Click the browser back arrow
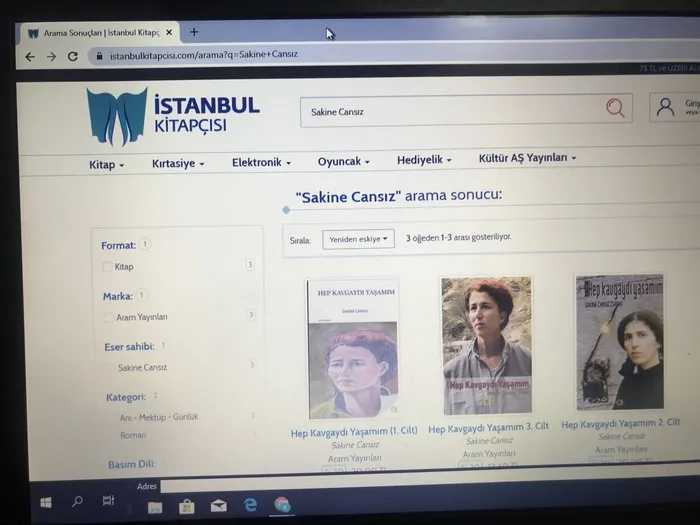The width and height of the screenshot is (700, 525). [x=30, y=57]
